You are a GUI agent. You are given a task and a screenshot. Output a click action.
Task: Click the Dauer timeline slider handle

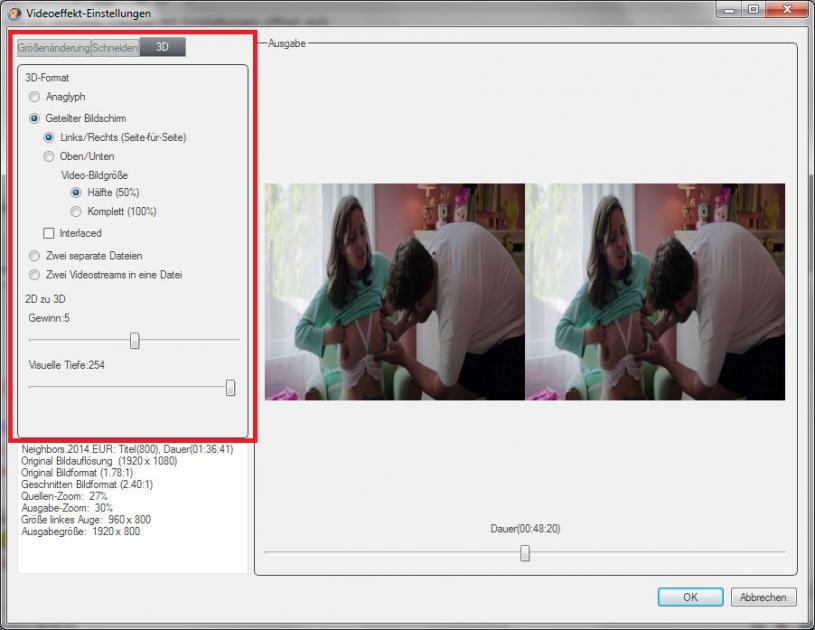point(525,554)
